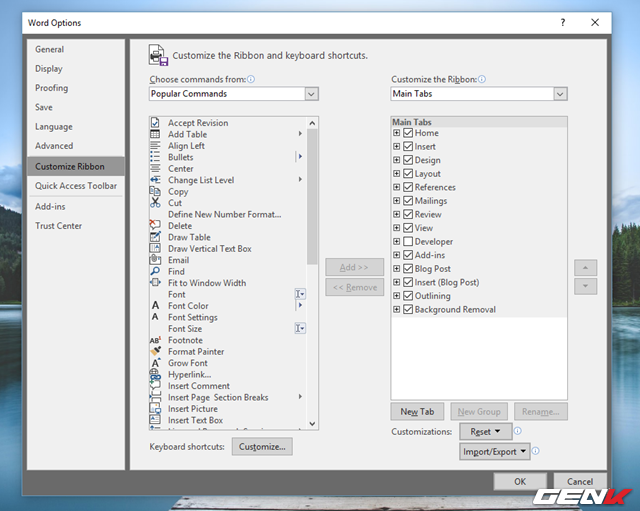Select the Change List Level icon
The image size is (640, 511).
[155, 180]
